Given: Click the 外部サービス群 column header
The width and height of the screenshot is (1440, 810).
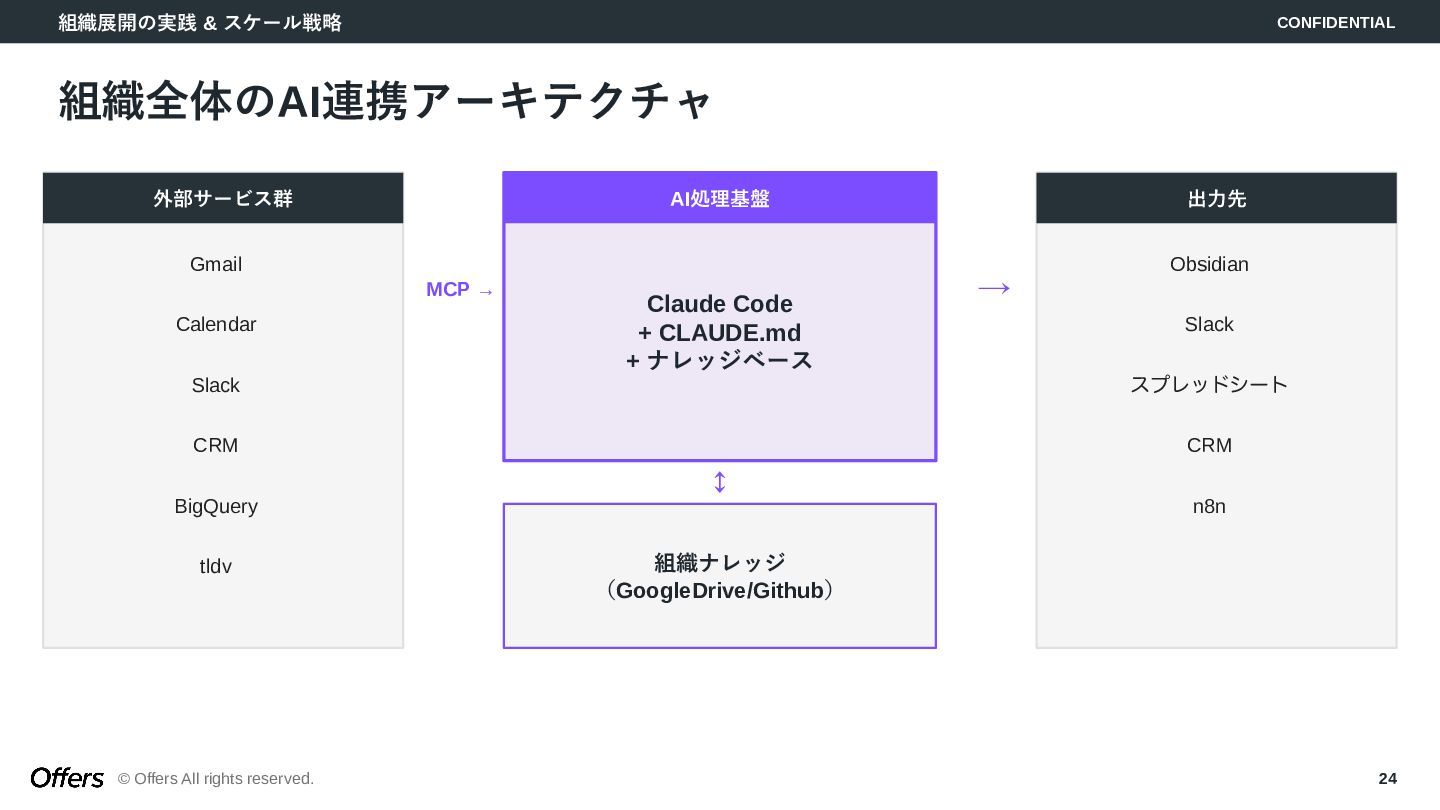Looking at the screenshot, I should (x=223, y=198).
